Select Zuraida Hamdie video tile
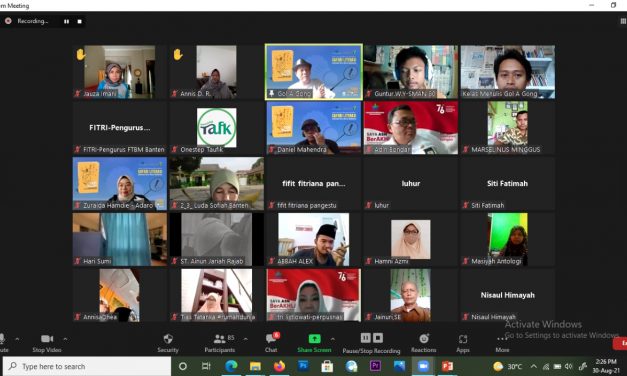The width and height of the screenshot is (627, 376). pyautogui.click(x=120, y=184)
